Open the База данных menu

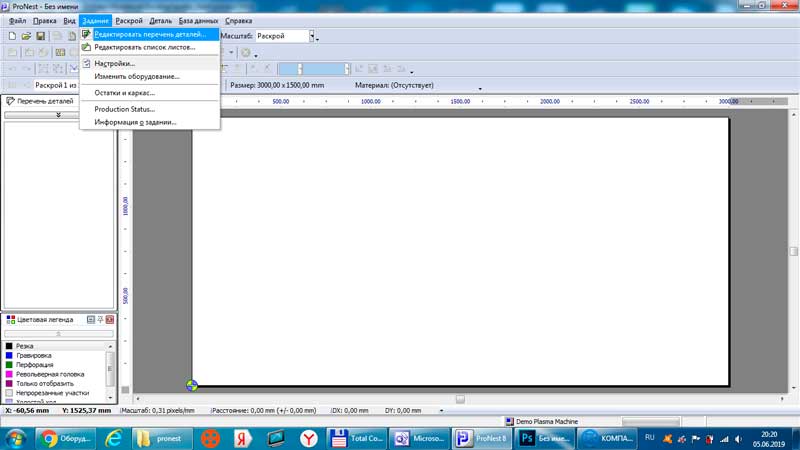click(x=198, y=21)
